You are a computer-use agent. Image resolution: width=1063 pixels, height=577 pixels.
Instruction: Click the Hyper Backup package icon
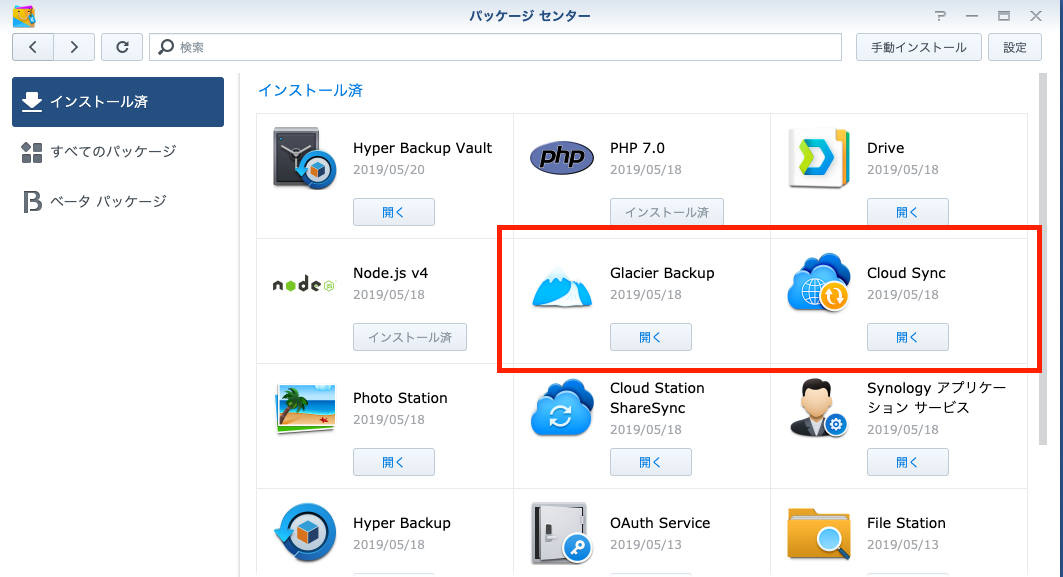[305, 532]
